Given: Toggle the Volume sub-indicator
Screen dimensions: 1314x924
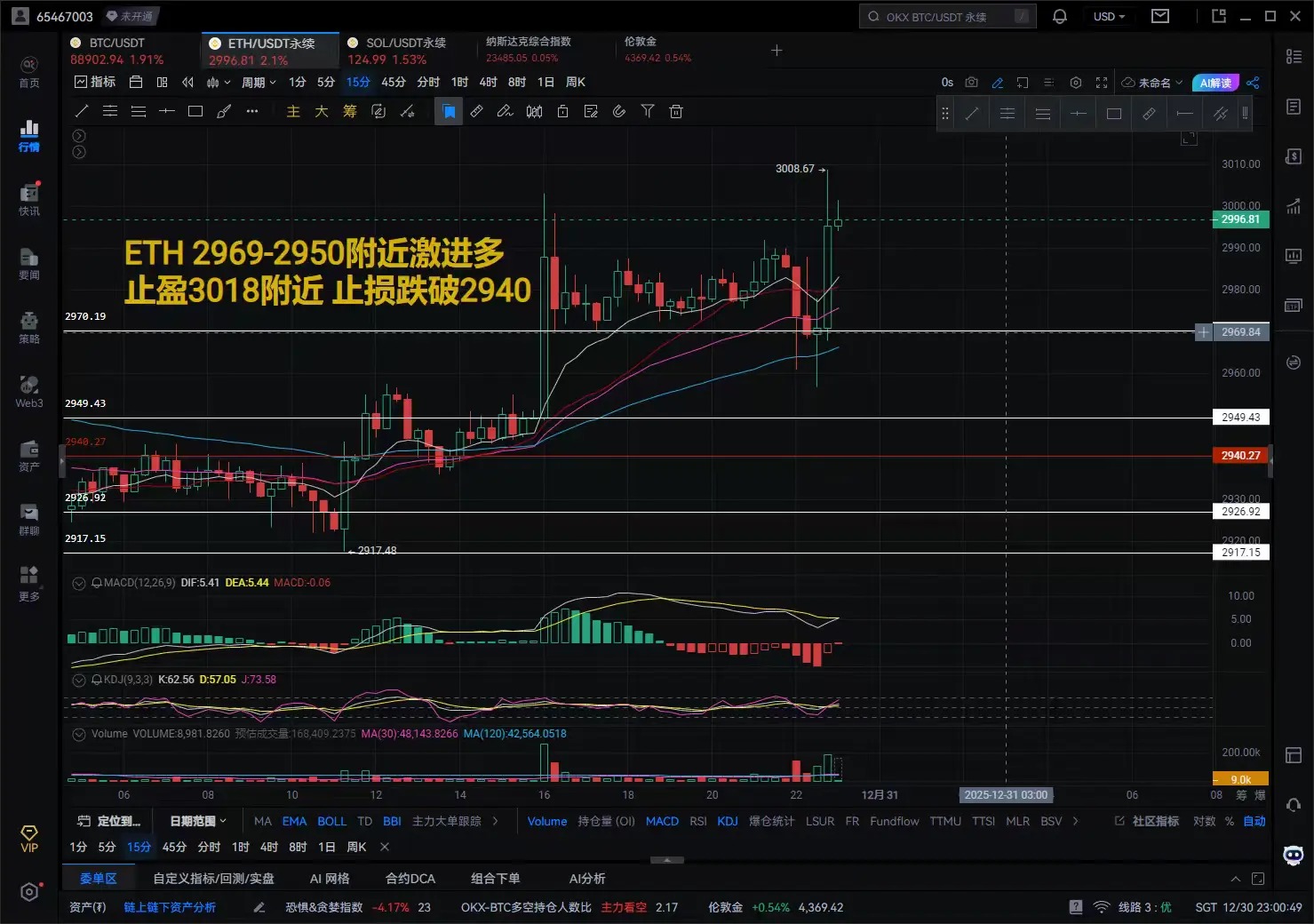Looking at the screenshot, I should pyautogui.click(x=547, y=821).
